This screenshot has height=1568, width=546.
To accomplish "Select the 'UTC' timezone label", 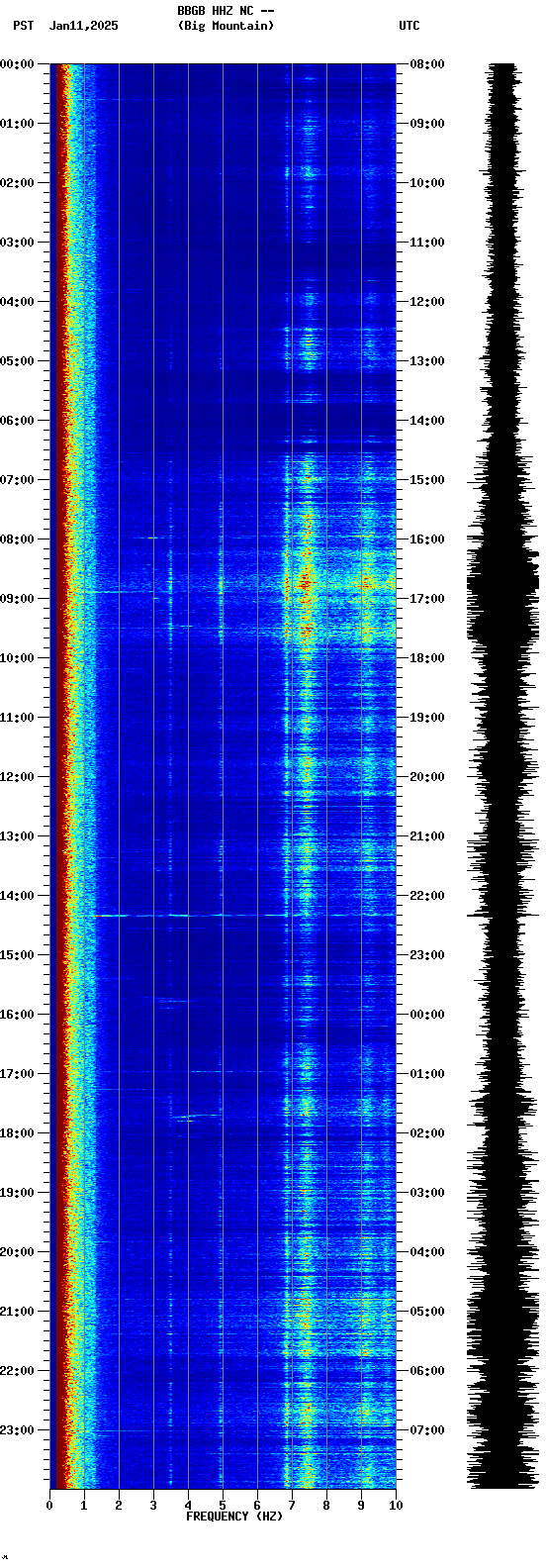I will pyautogui.click(x=409, y=26).
